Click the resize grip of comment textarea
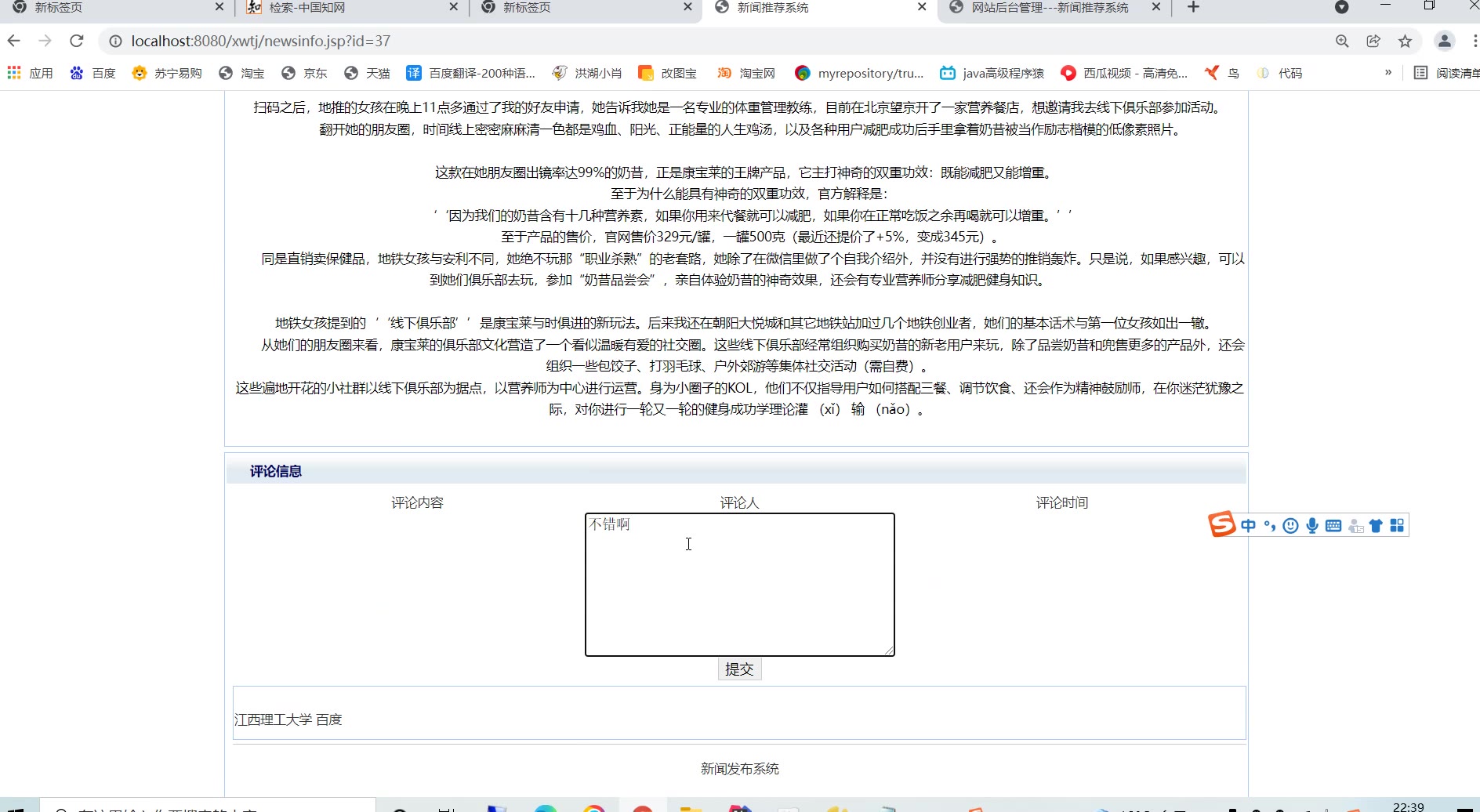1480x812 pixels. pyautogui.click(x=889, y=651)
